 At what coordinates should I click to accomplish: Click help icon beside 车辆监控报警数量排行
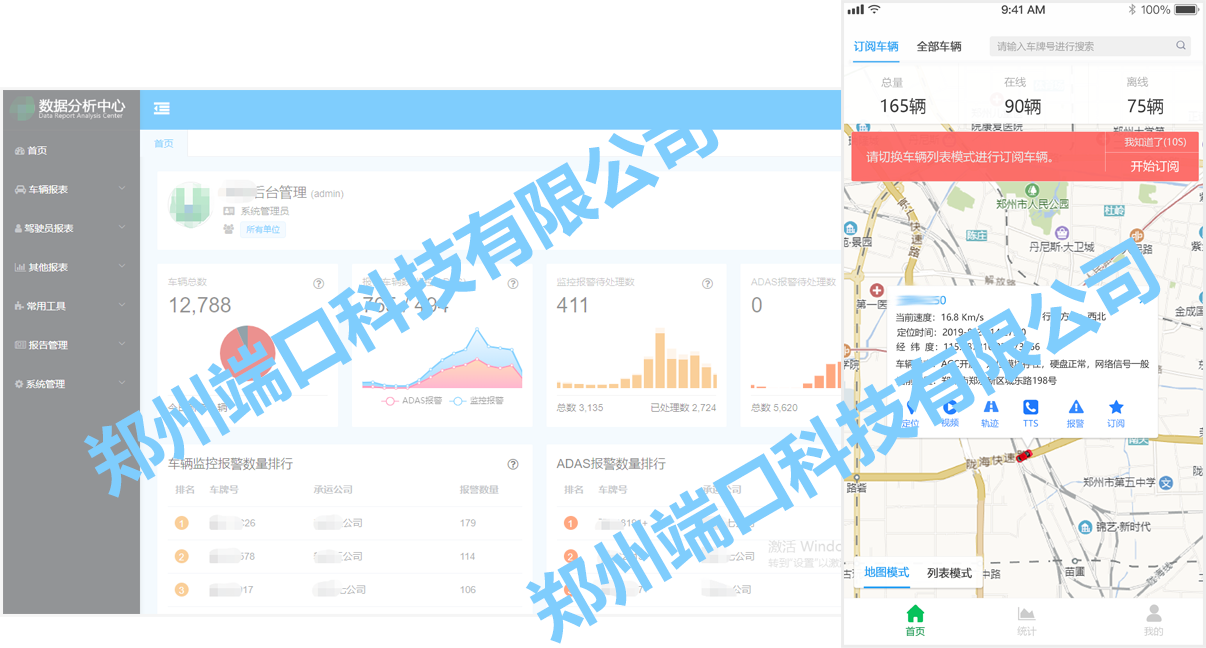(x=513, y=464)
